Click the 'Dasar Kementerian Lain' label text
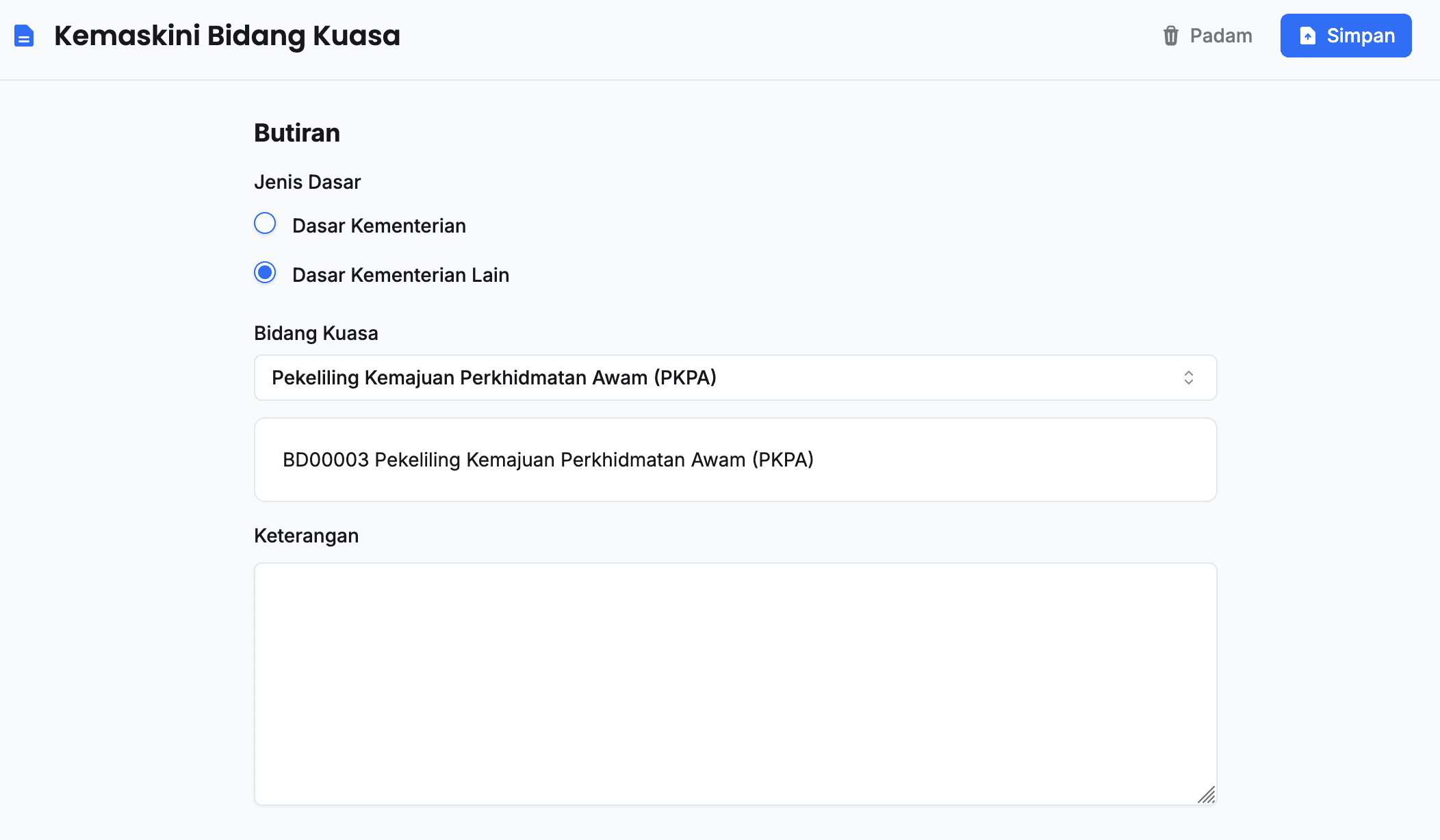The width and height of the screenshot is (1440, 840). pos(400,275)
